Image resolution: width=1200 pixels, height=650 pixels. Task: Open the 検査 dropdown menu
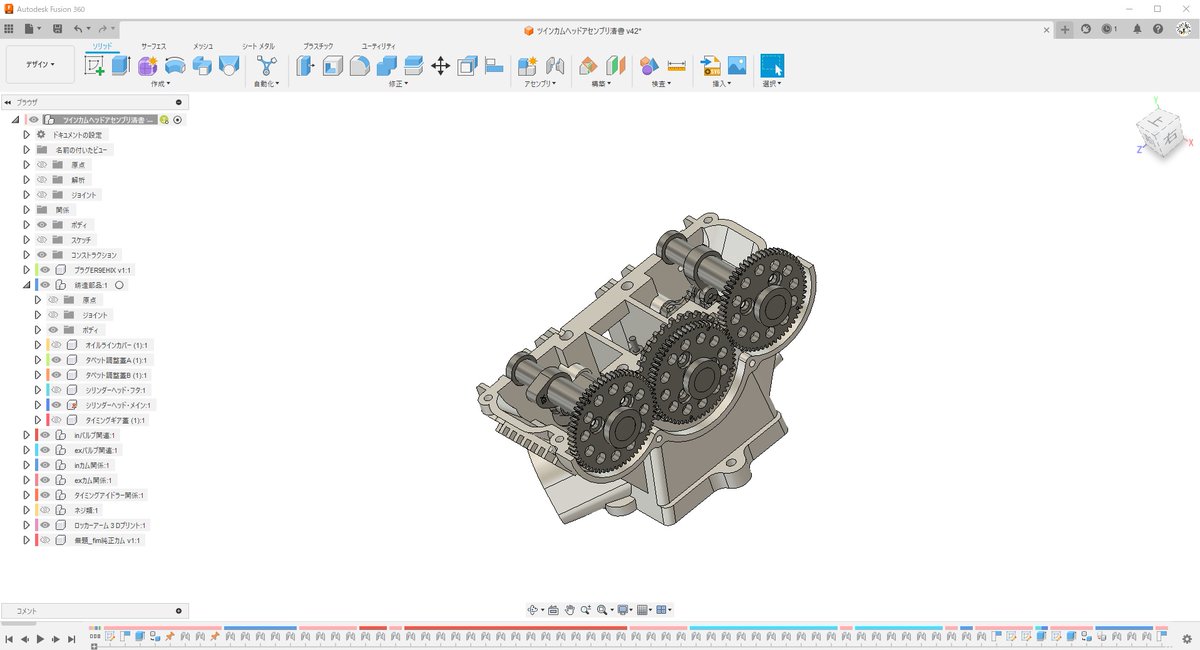pyautogui.click(x=661, y=84)
